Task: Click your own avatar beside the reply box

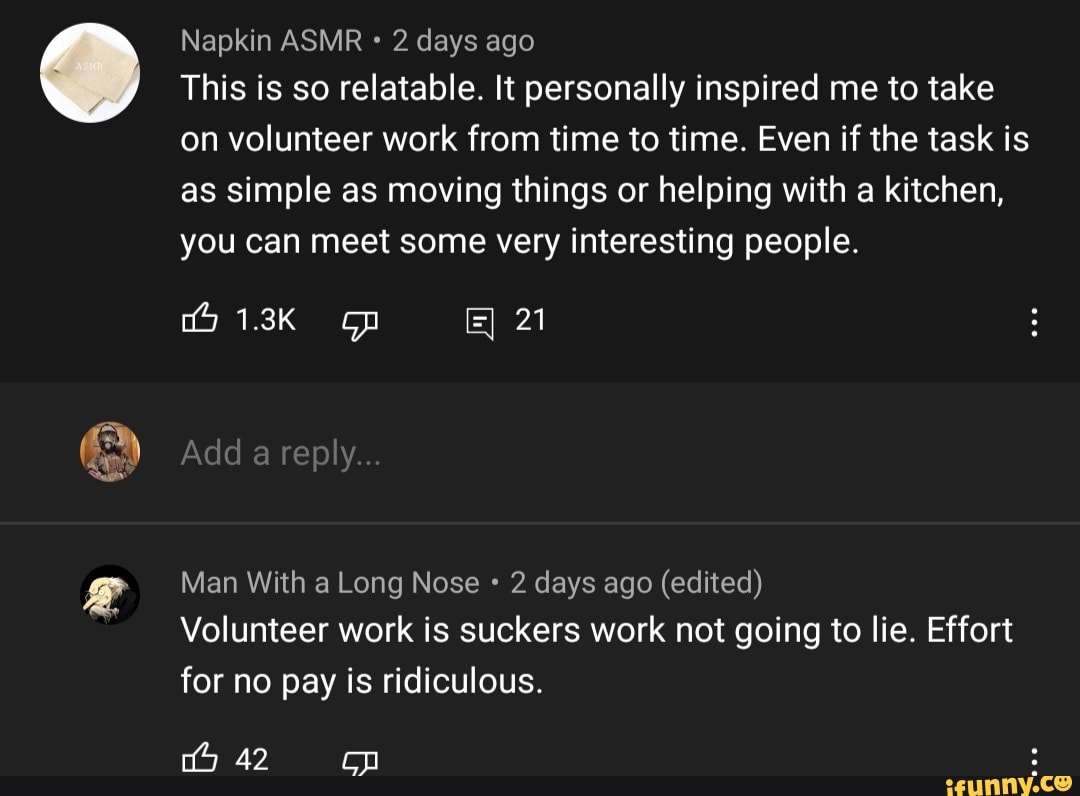Action: point(109,452)
